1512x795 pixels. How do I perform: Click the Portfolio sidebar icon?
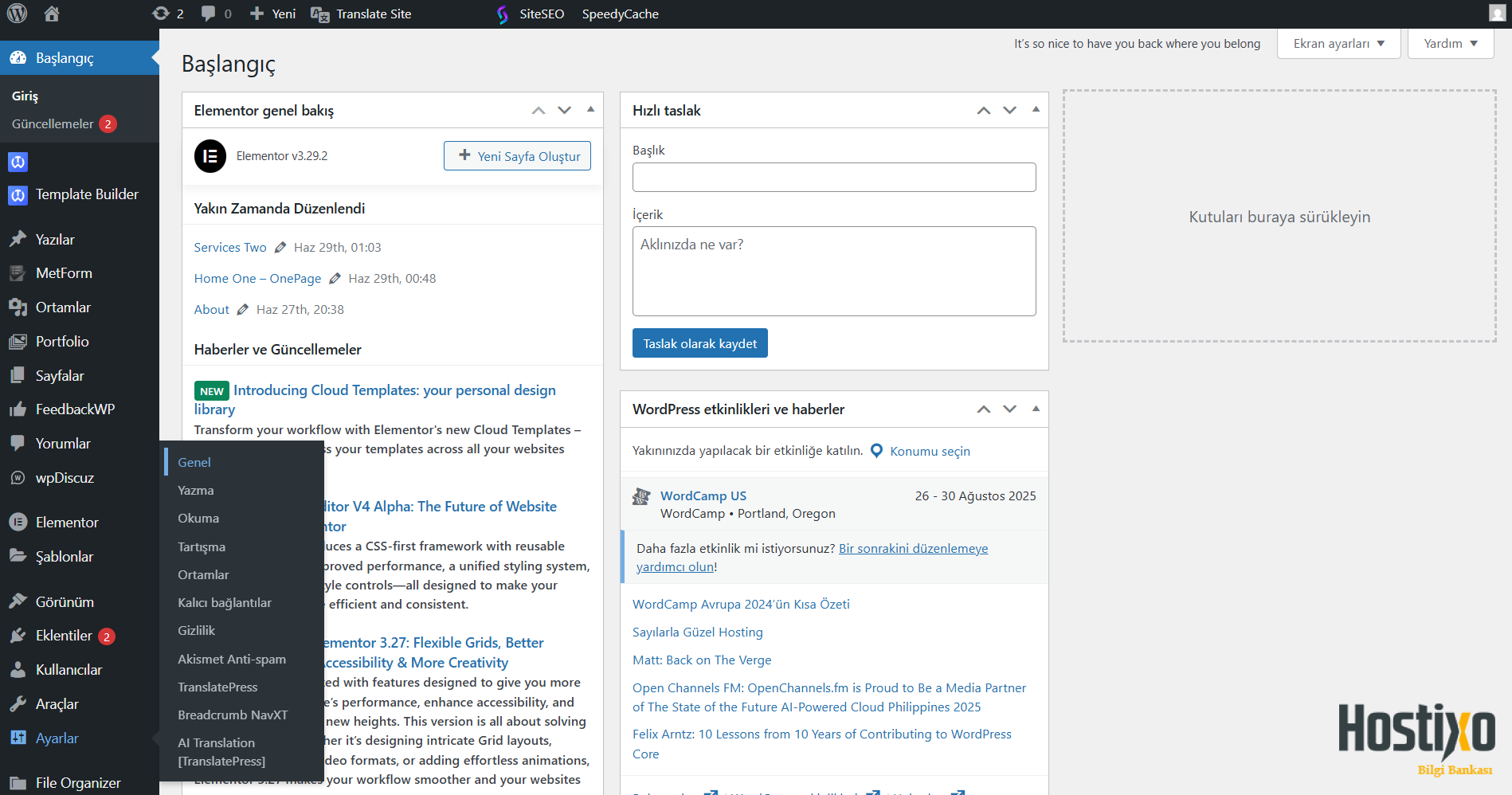(18, 342)
